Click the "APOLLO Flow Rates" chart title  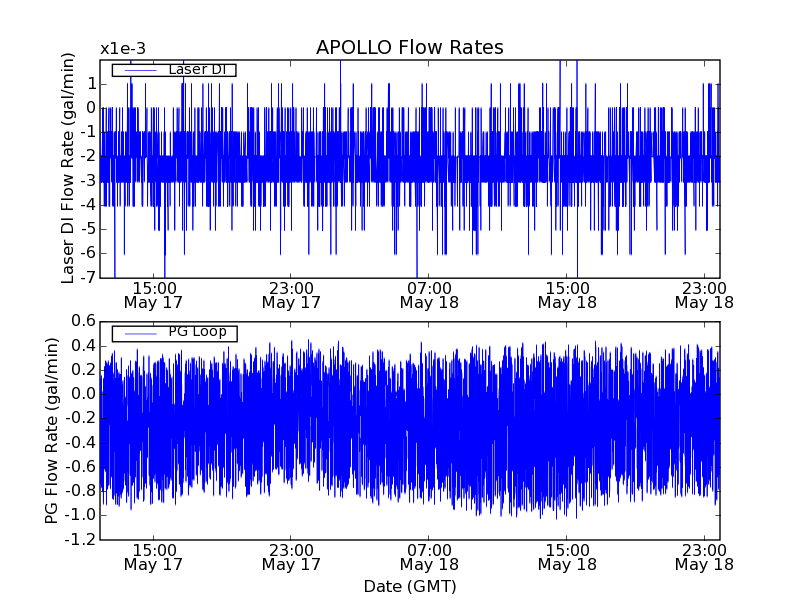409,47
